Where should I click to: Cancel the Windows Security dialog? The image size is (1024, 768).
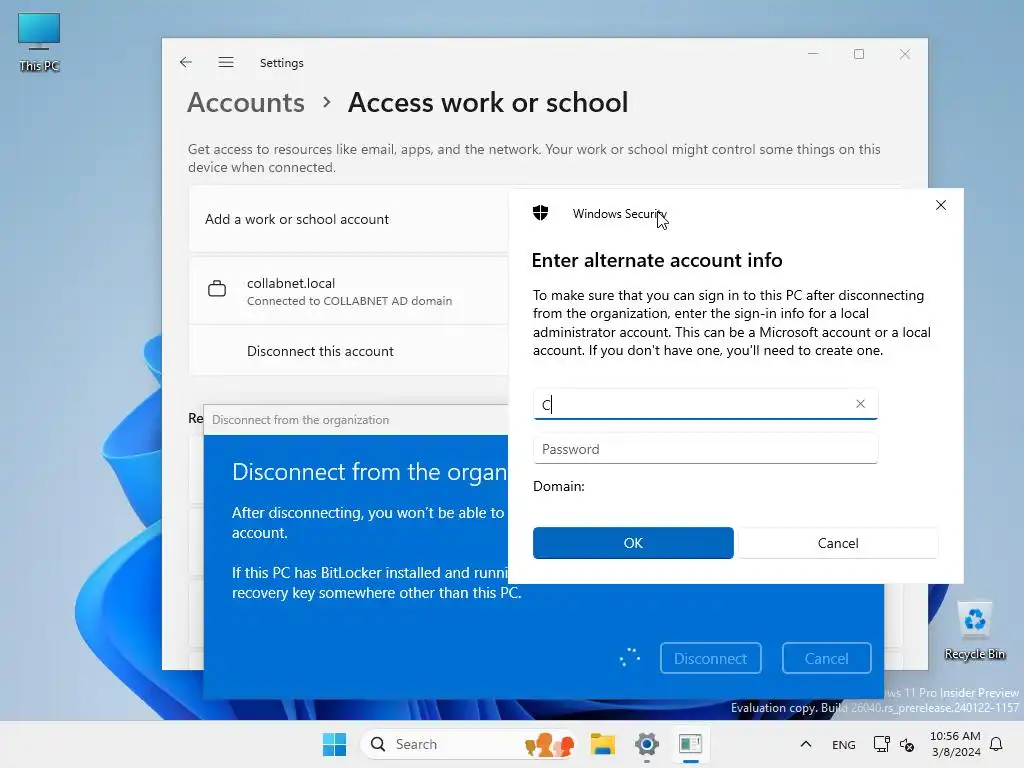(x=838, y=543)
